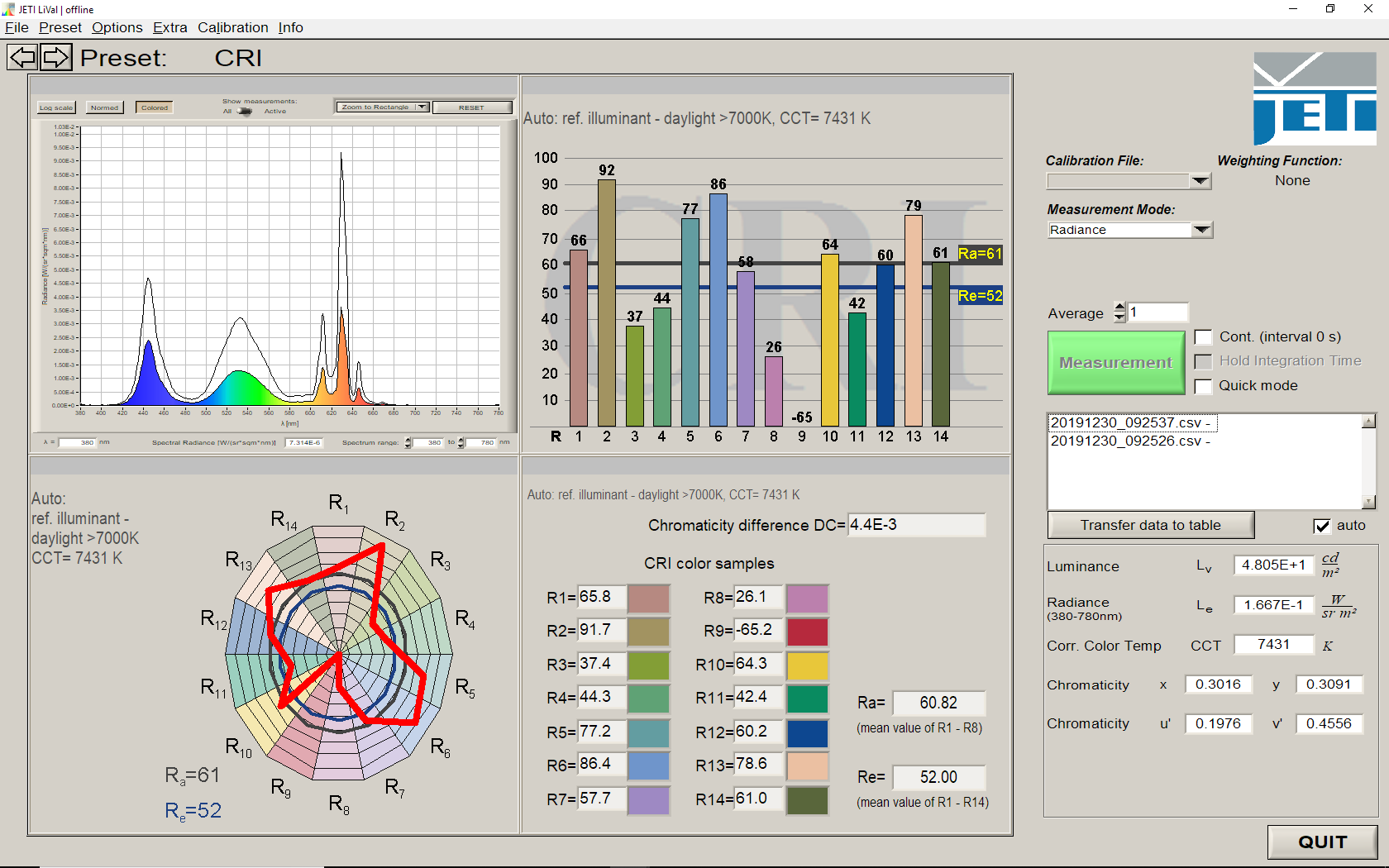The image size is (1389, 868).
Task: Toggle Log scale on spectrum plot
Action: [56, 107]
